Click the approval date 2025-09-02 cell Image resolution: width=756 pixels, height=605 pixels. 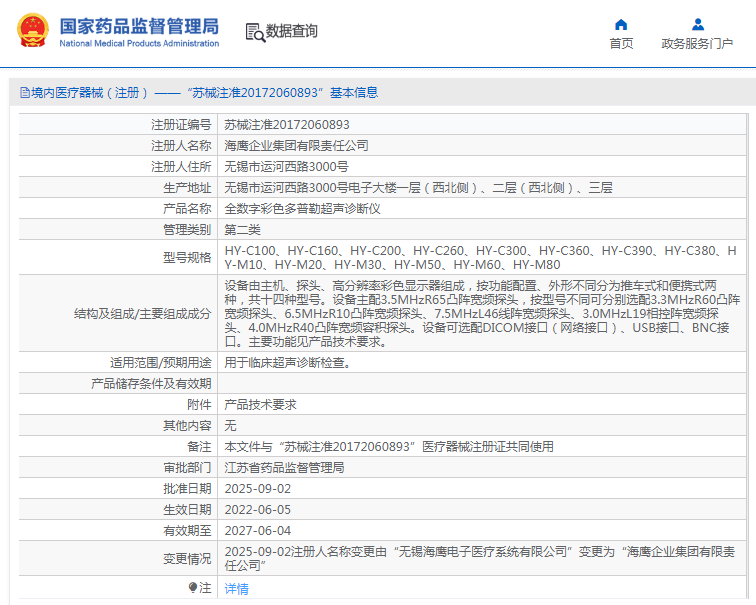tap(257, 488)
